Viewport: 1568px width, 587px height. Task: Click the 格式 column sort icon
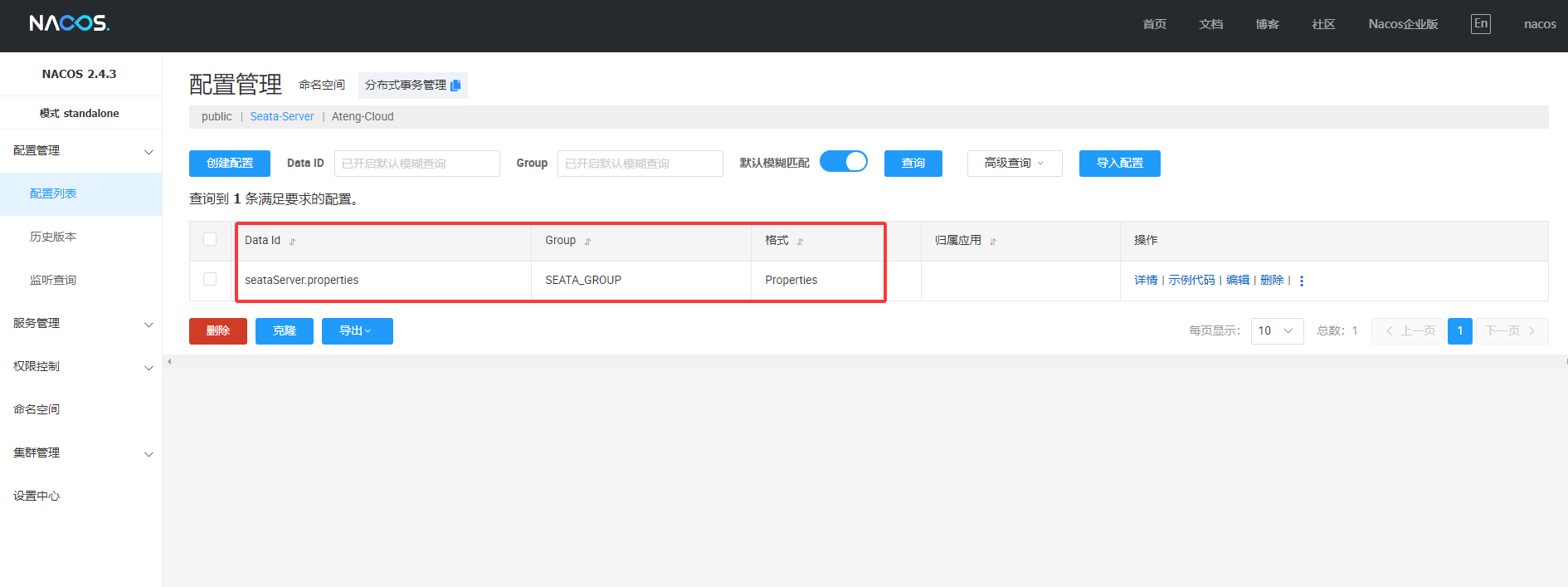[x=800, y=242]
